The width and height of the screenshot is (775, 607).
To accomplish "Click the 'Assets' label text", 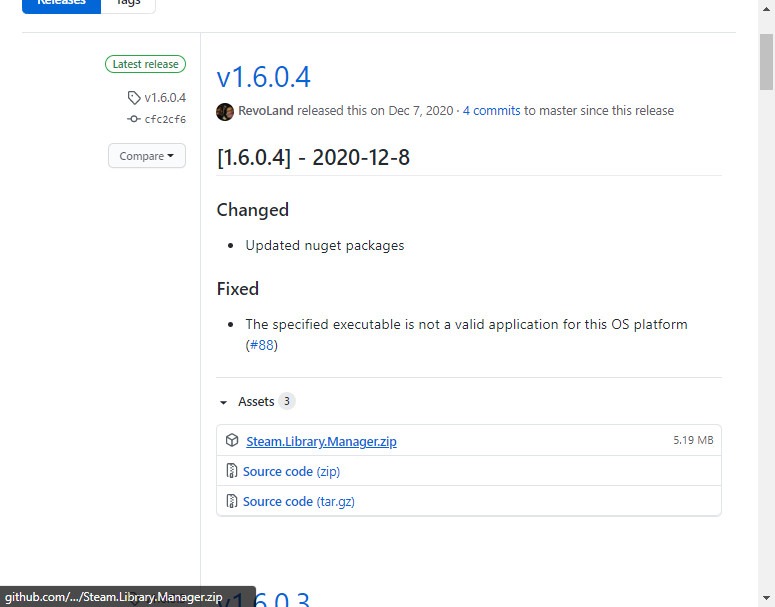I will [x=256, y=401].
